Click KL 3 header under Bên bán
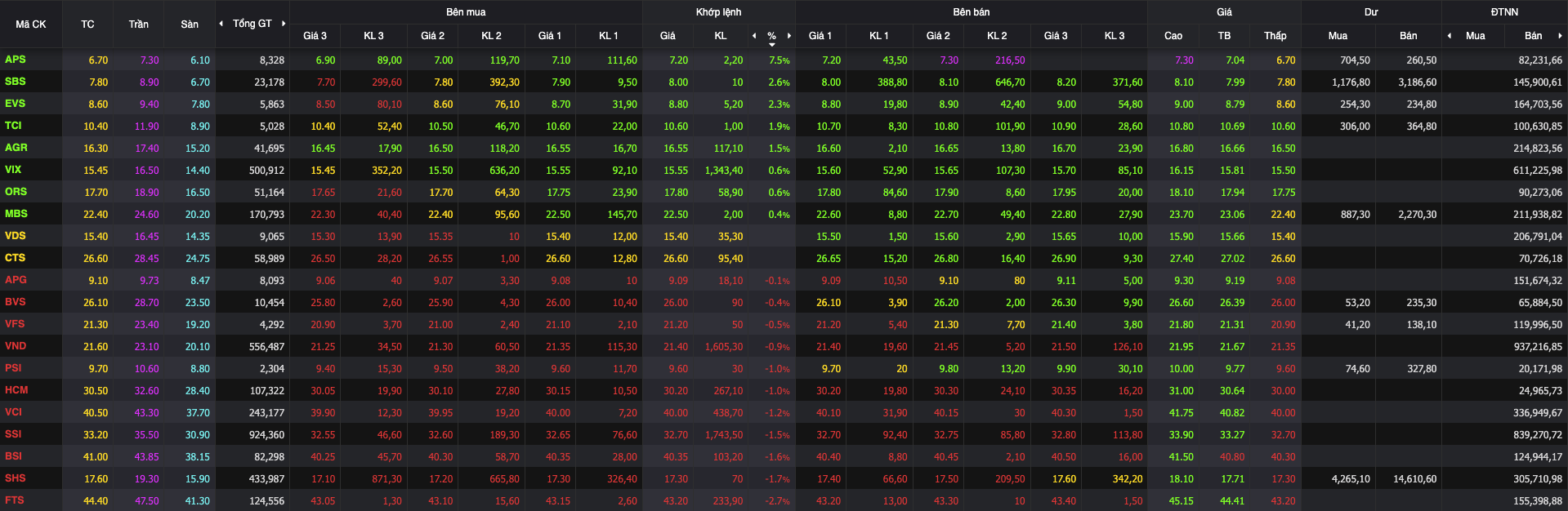Viewport: 1568px width, 511px height. coord(1115,36)
